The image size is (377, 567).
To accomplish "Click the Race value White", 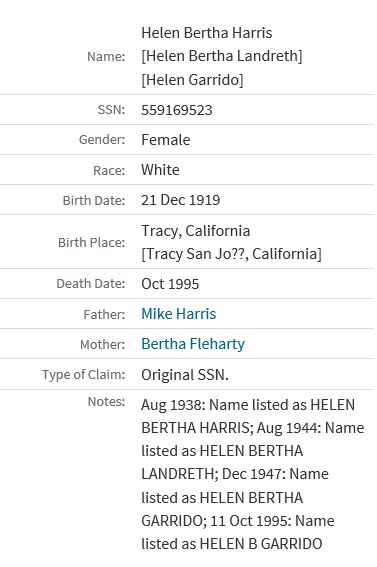I will click(160, 170).
